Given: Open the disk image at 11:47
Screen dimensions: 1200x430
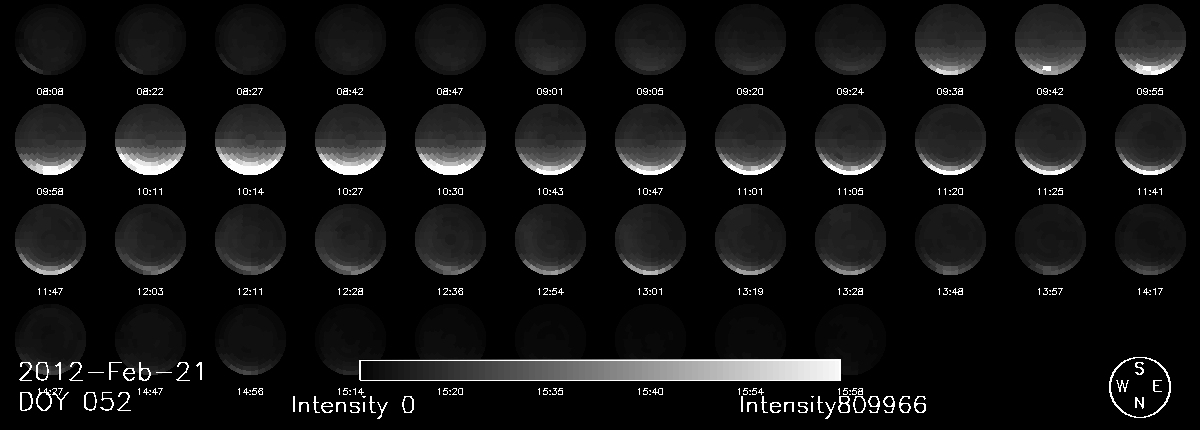Looking at the screenshot, I should (50, 240).
